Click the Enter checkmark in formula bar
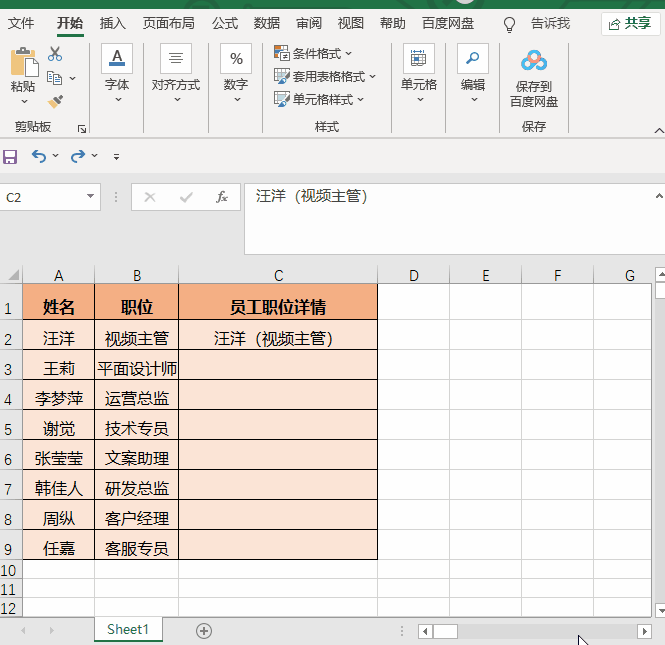The width and height of the screenshot is (665, 645). (x=186, y=197)
